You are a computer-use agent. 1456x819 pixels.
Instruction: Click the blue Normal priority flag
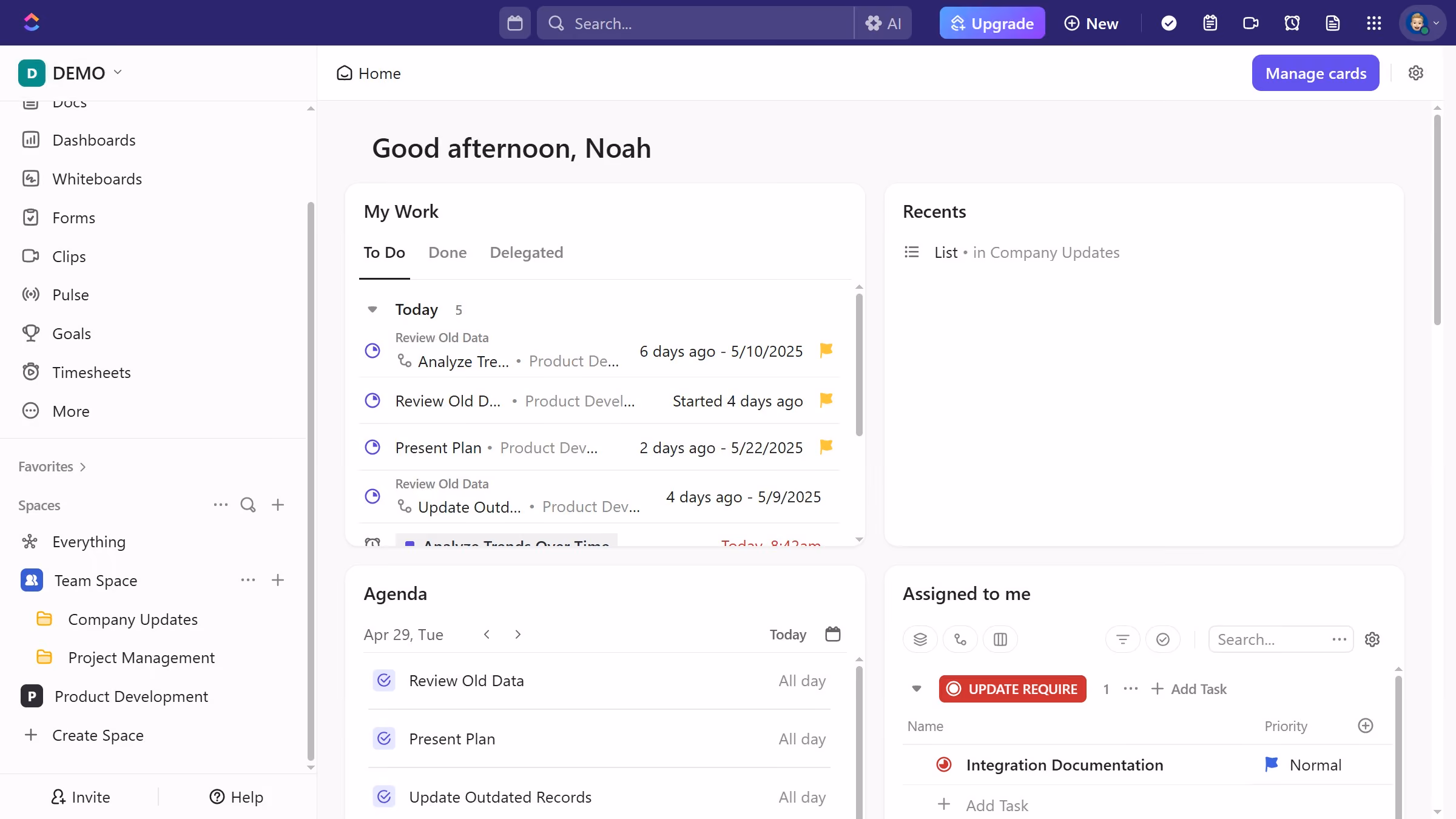pos(1272,764)
